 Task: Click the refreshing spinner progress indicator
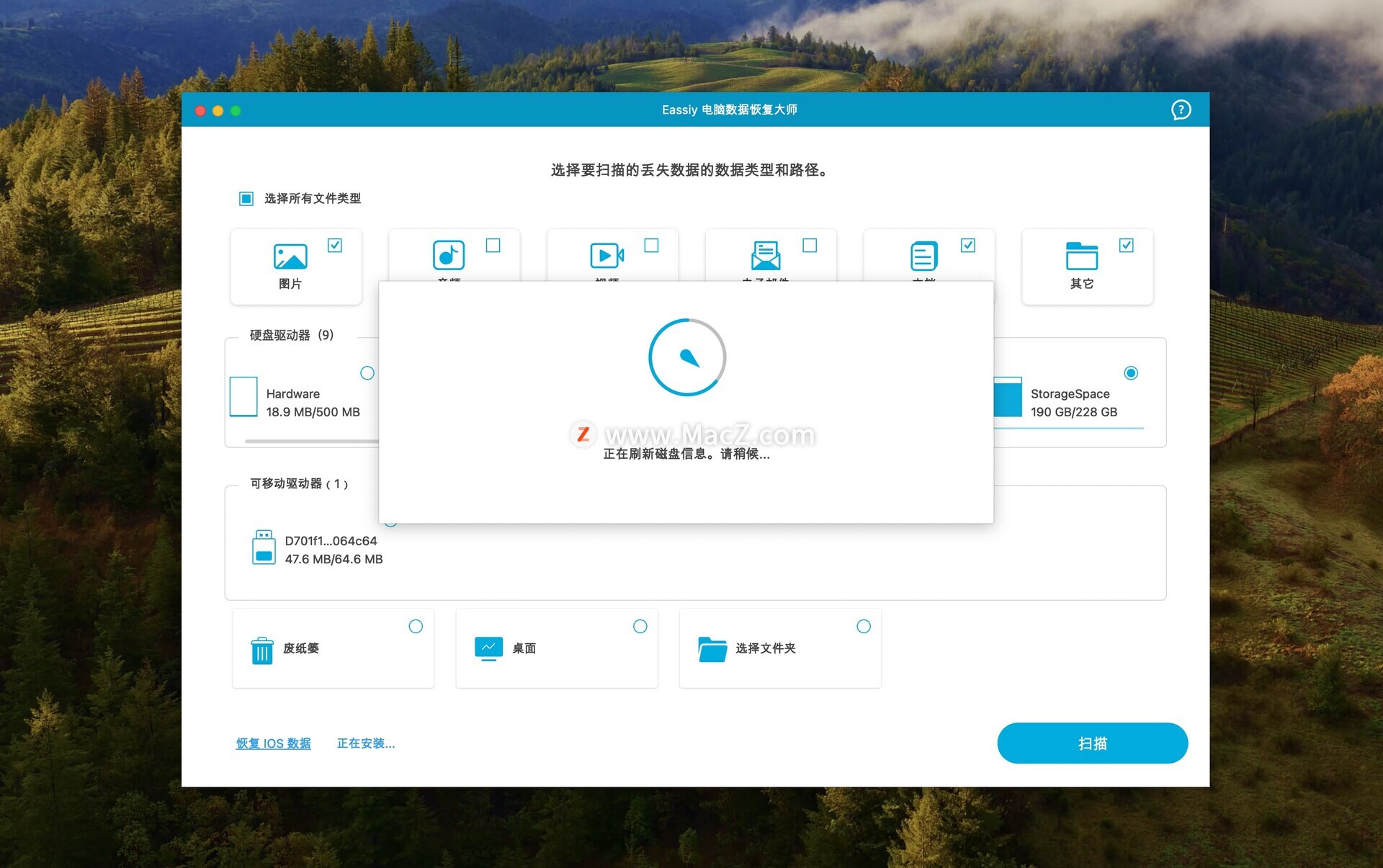687,357
